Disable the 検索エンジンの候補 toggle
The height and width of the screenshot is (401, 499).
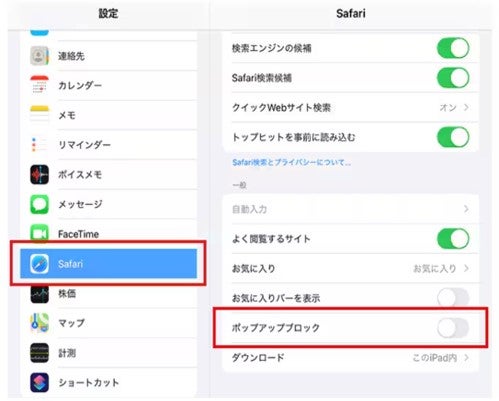click(453, 48)
